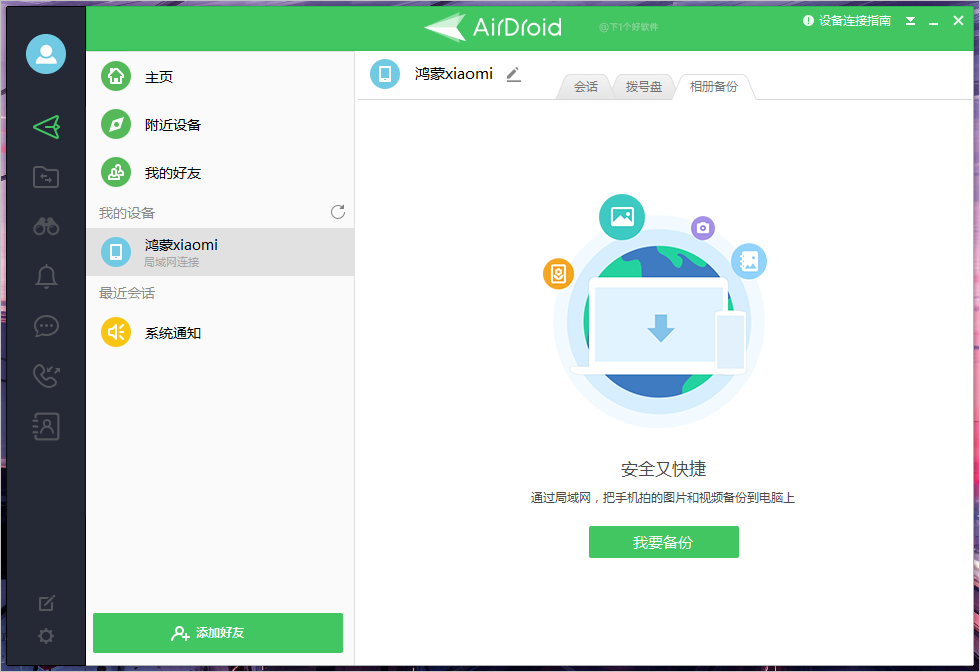The height and width of the screenshot is (672, 980).
Task: Open the contacts book icon
Action: coord(46,426)
